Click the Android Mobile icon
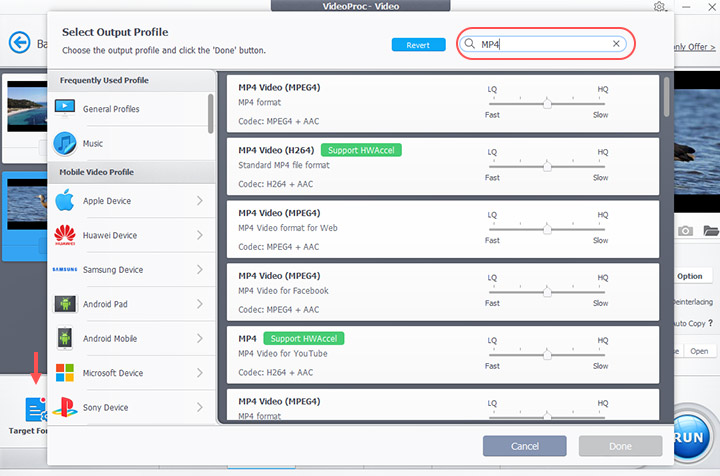The image size is (720, 476). [65, 338]
